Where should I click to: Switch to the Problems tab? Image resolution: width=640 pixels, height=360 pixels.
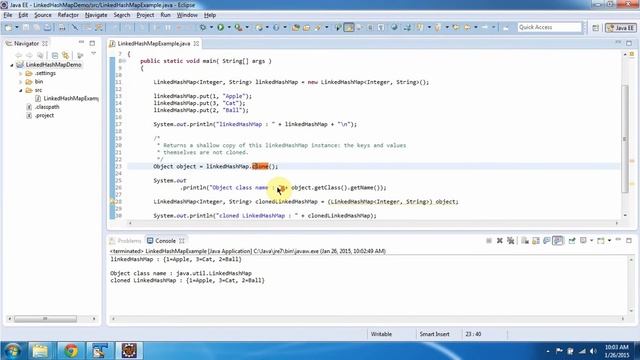(x=126, y=241)
